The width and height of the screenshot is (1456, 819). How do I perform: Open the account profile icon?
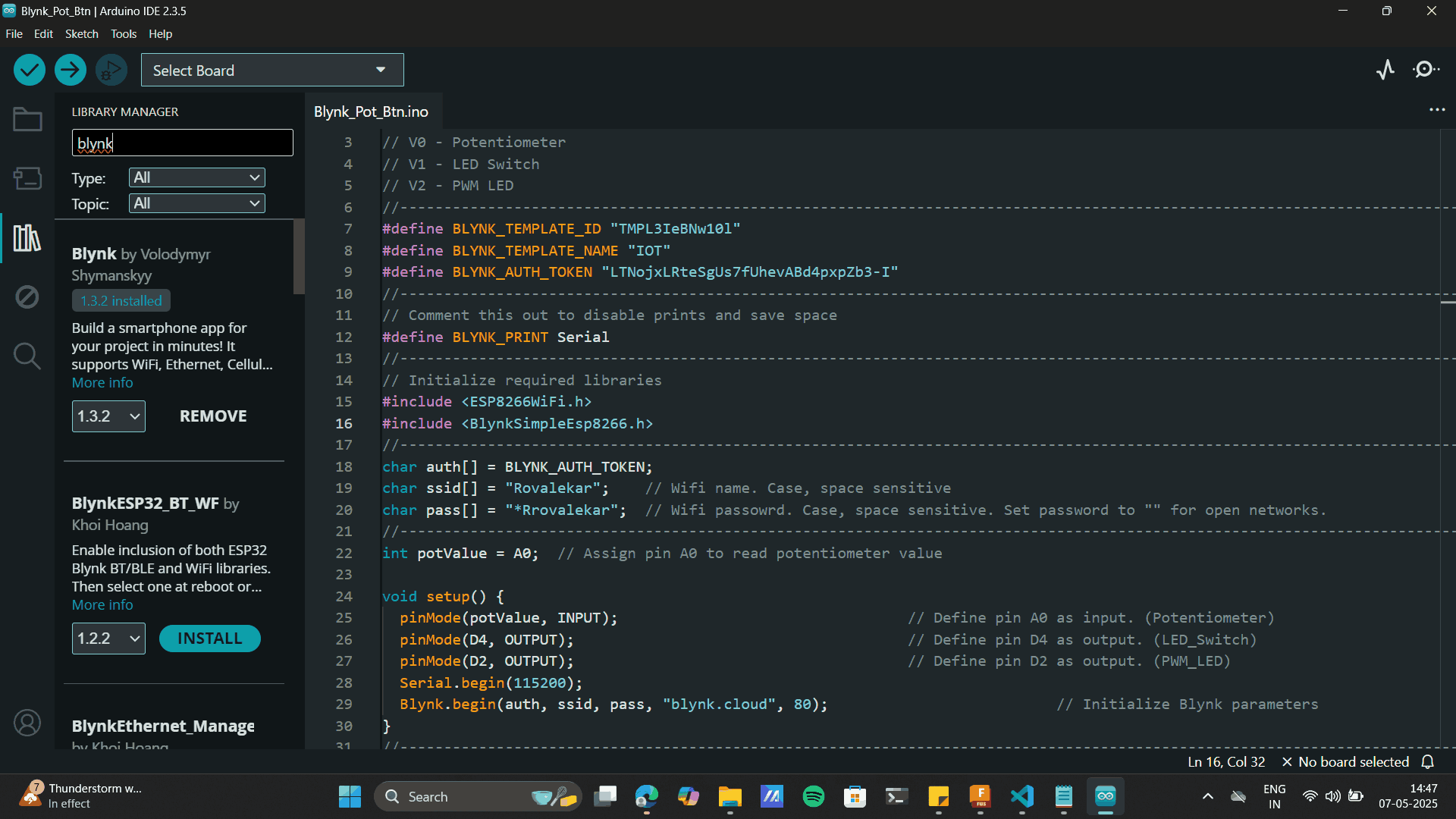(27, 723)
